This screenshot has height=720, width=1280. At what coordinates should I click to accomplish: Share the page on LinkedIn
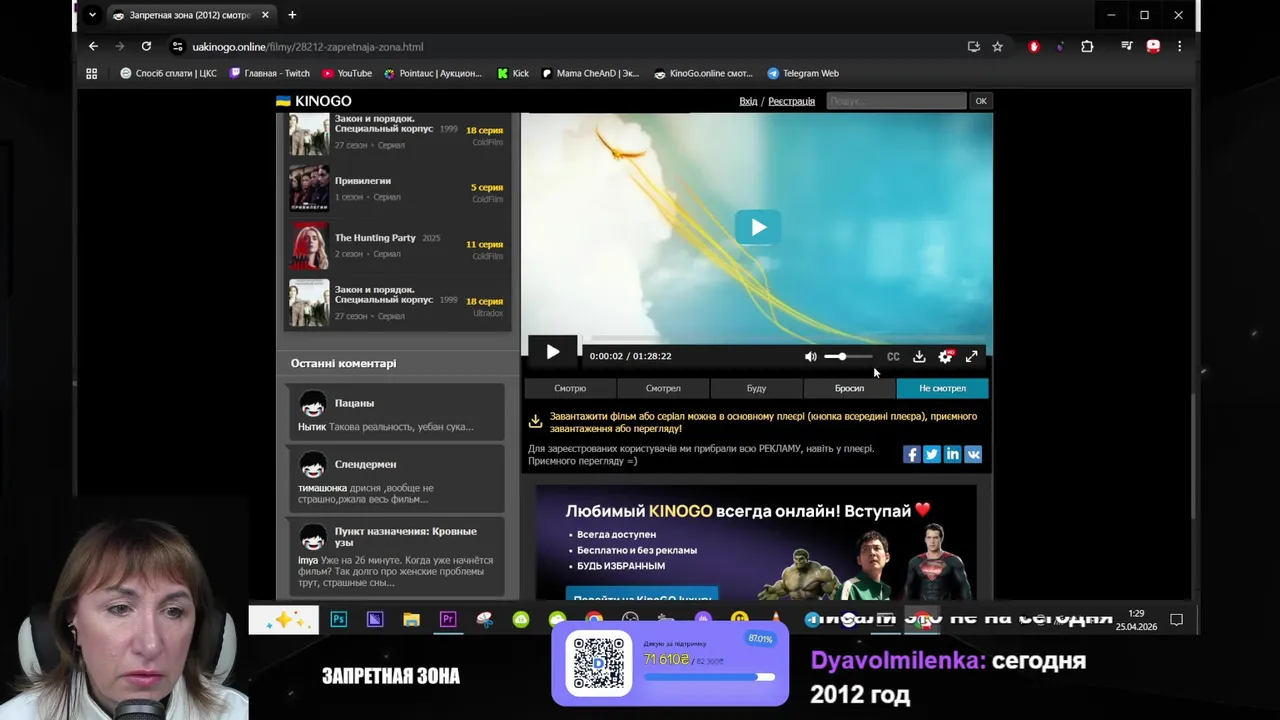(952, 454)
